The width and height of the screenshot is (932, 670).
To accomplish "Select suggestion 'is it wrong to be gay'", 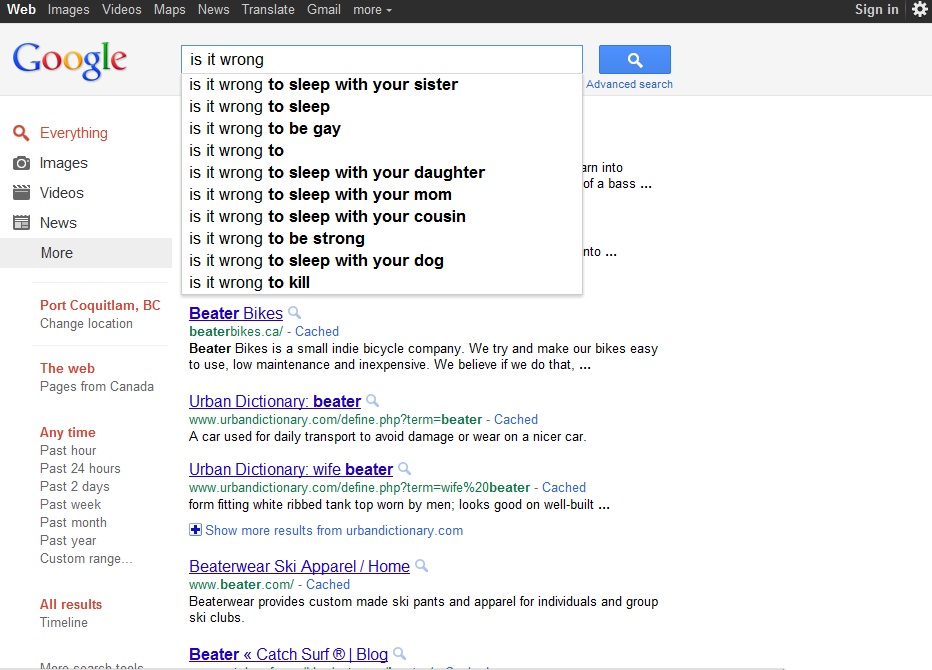I will pos(382,128).
